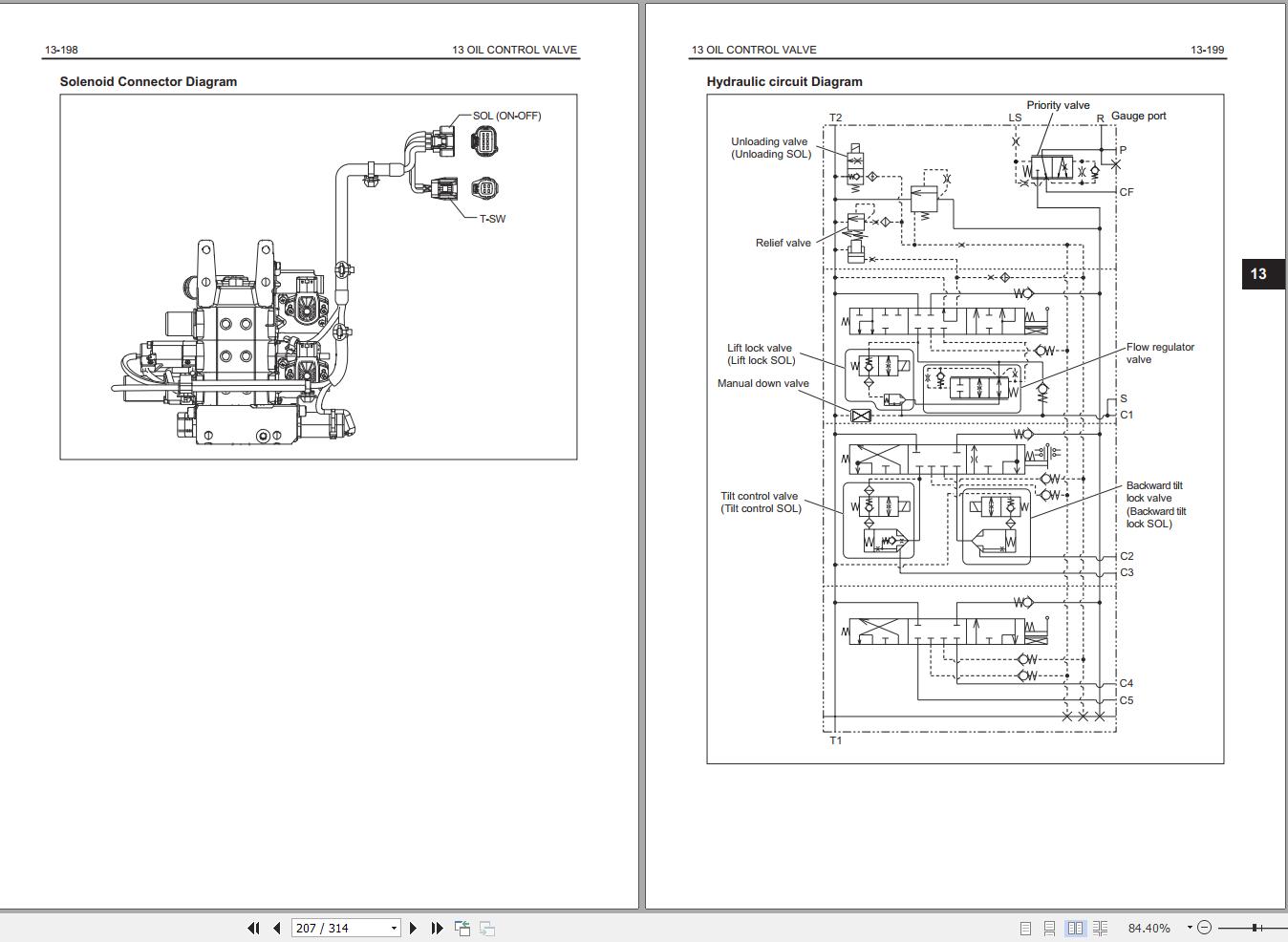Go to the first page

pos(253,928)
